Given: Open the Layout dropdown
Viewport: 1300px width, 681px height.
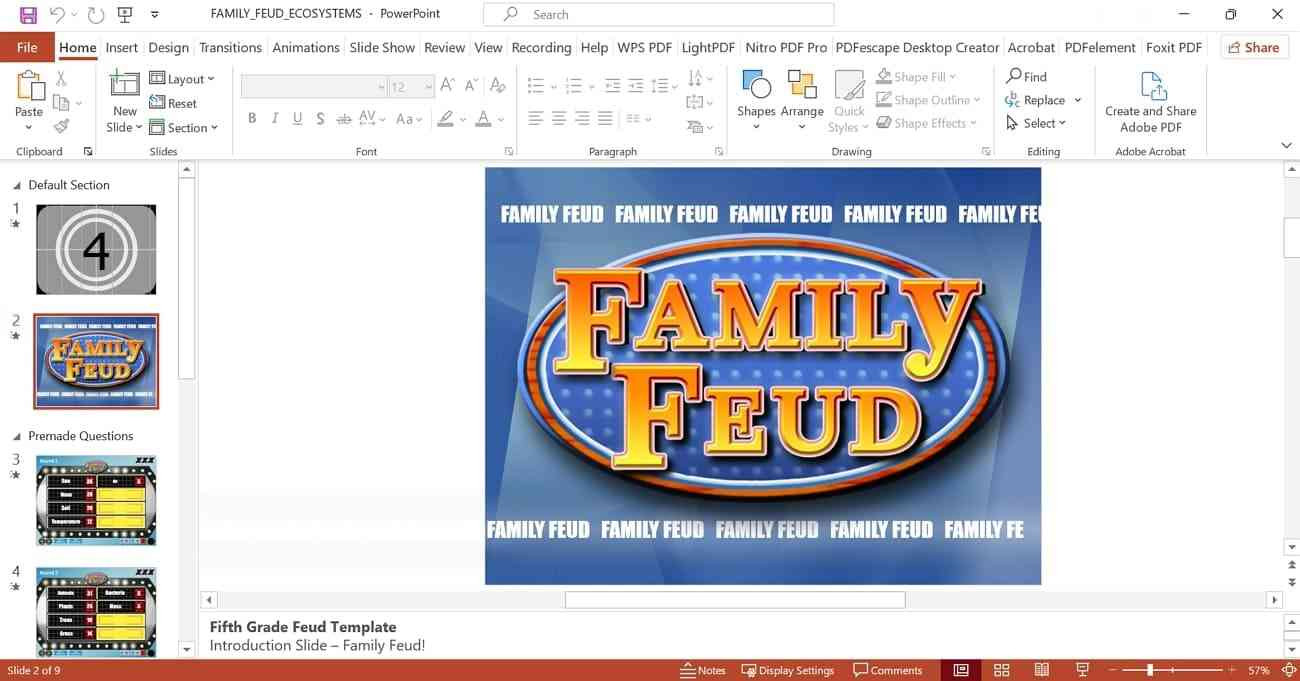Looking at the screenshot, I should click(x=182, y=79).
